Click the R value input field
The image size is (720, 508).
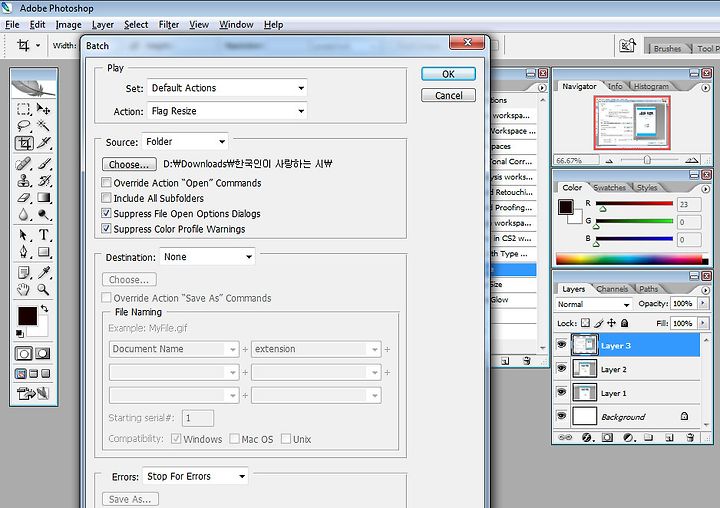point(689,204)
